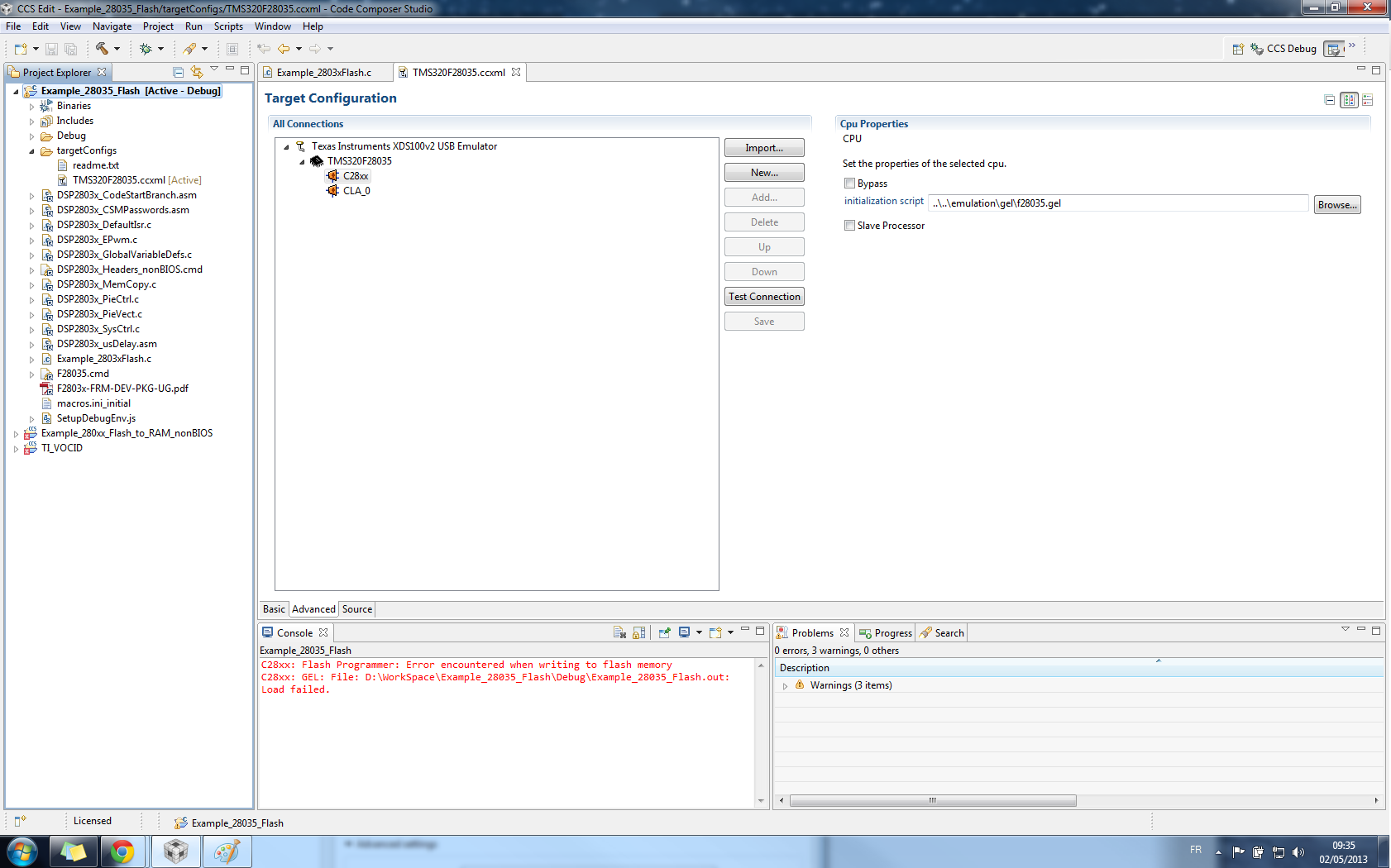The width and height of the screenshot is (1391, 868).
Task: Select the two-column layout toggle in Target Configuration
Action: (1349, 100)
